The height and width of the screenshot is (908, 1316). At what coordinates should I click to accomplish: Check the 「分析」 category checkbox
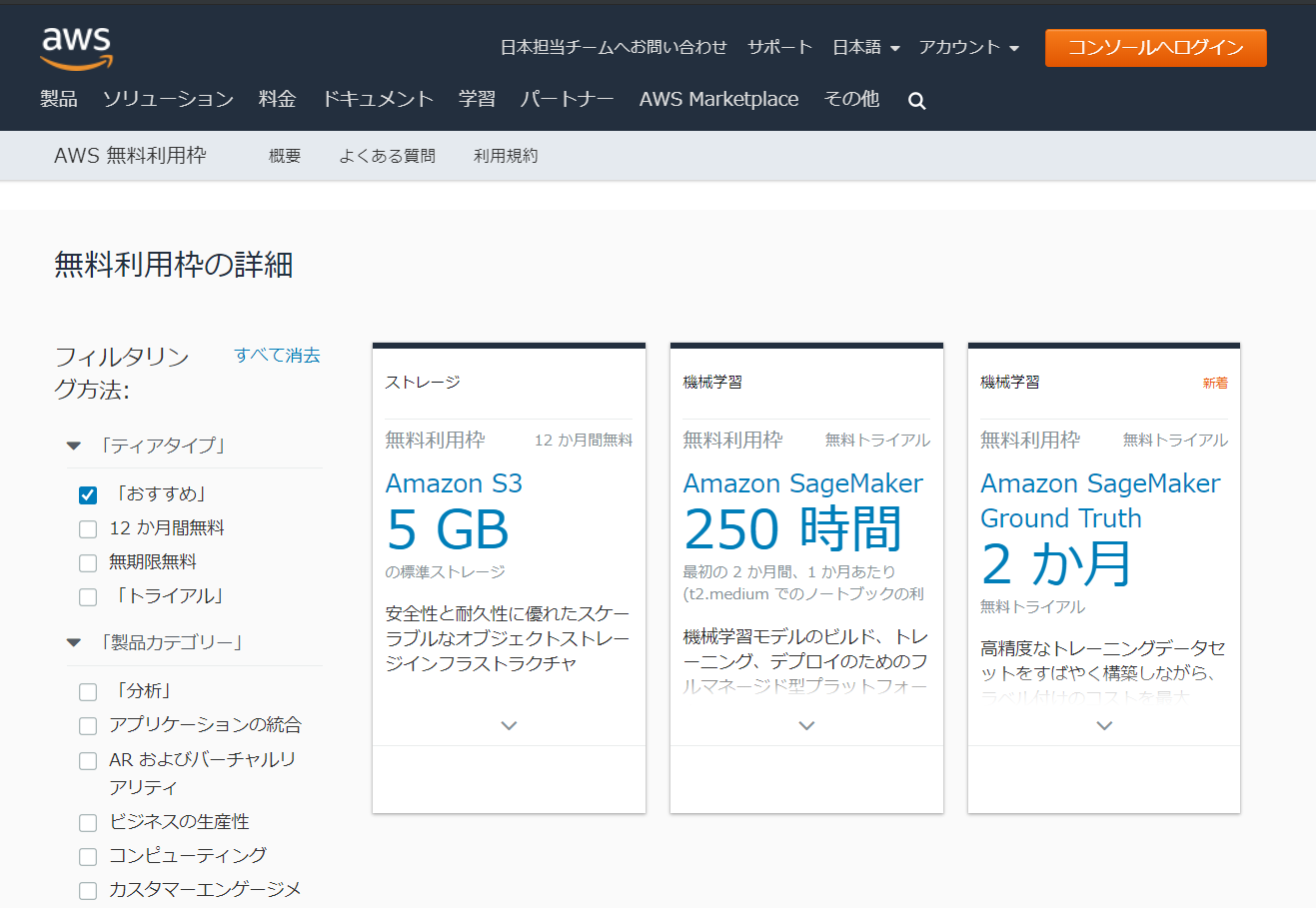[88, 692]
